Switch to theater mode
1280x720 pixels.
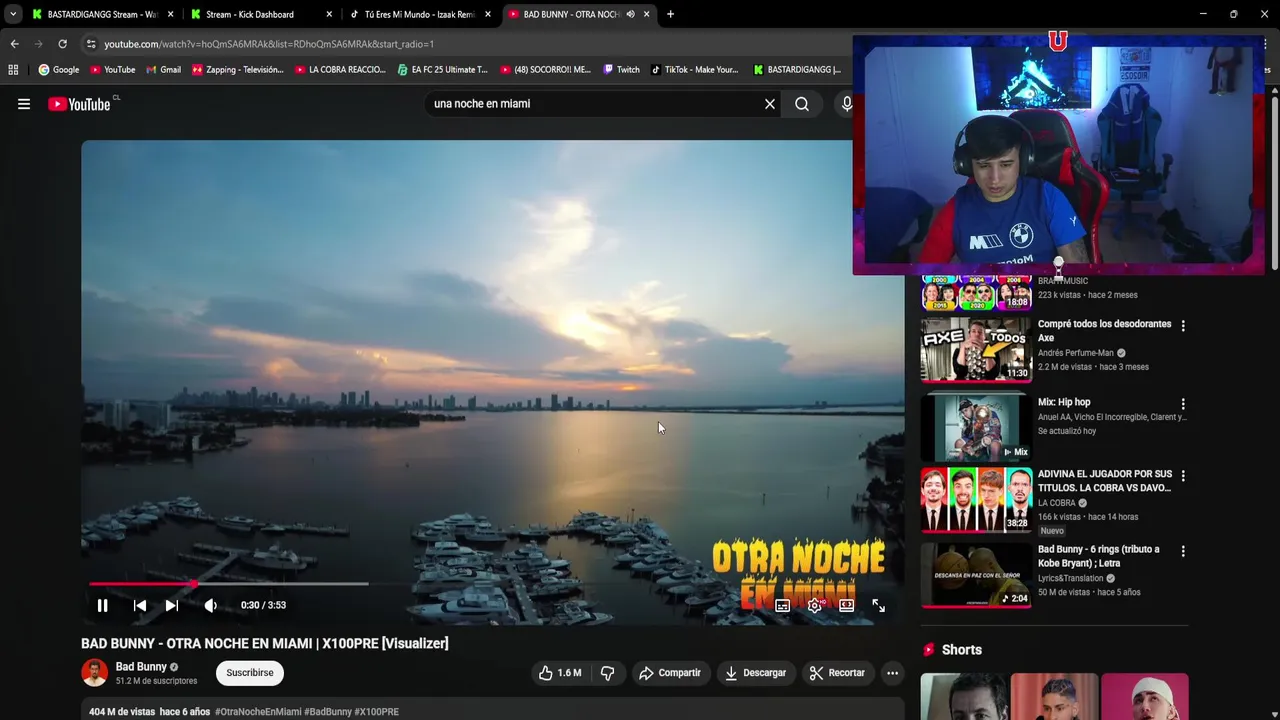(x=847, y=605)
